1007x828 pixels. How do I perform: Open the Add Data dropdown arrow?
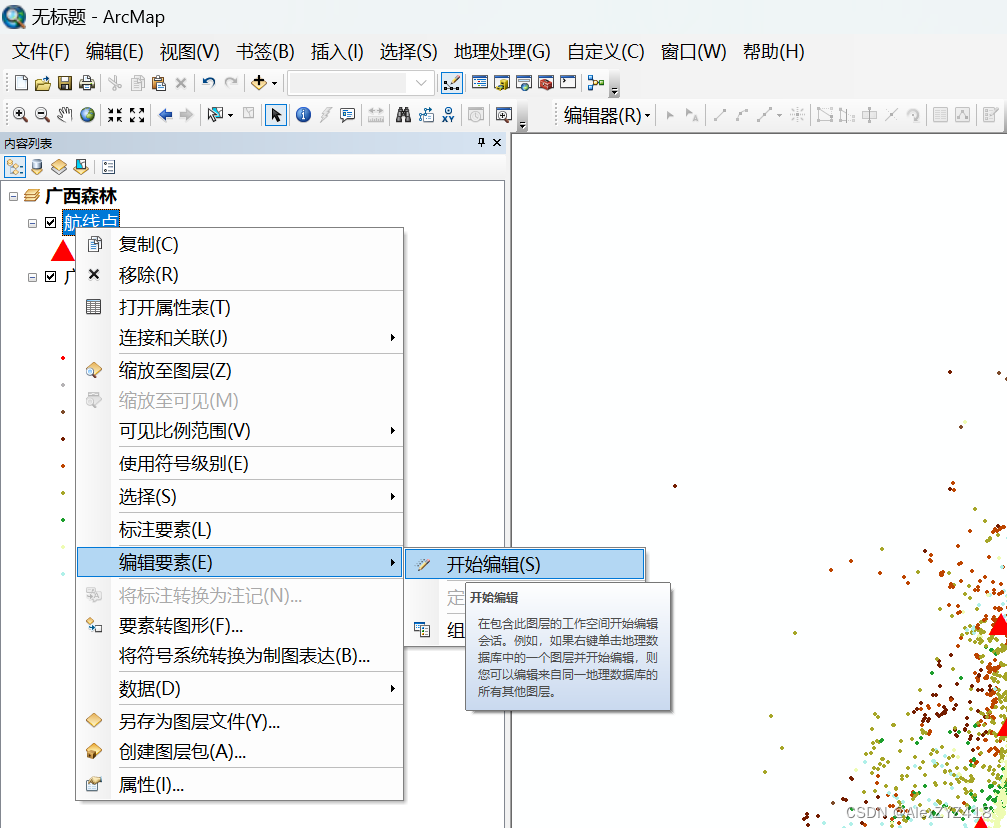[274, 83]
